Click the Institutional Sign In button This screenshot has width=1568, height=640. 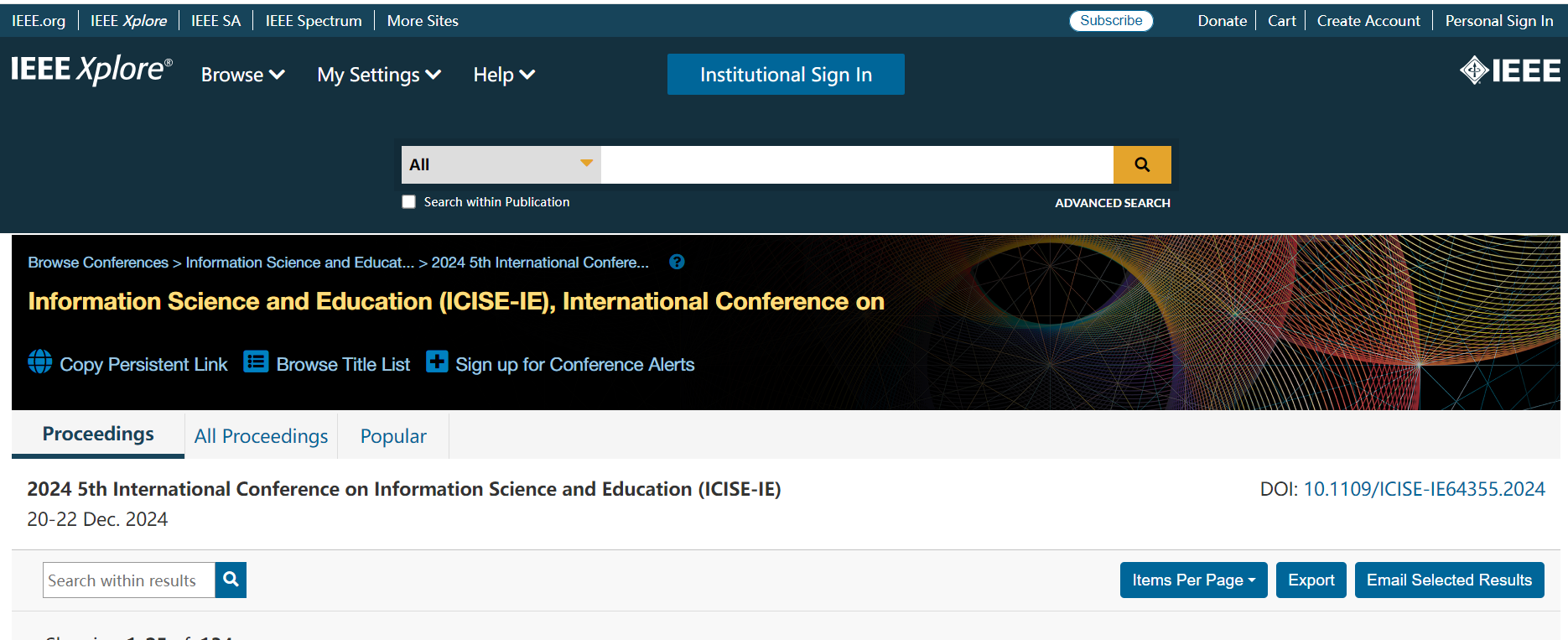click(x=786, y=75)
